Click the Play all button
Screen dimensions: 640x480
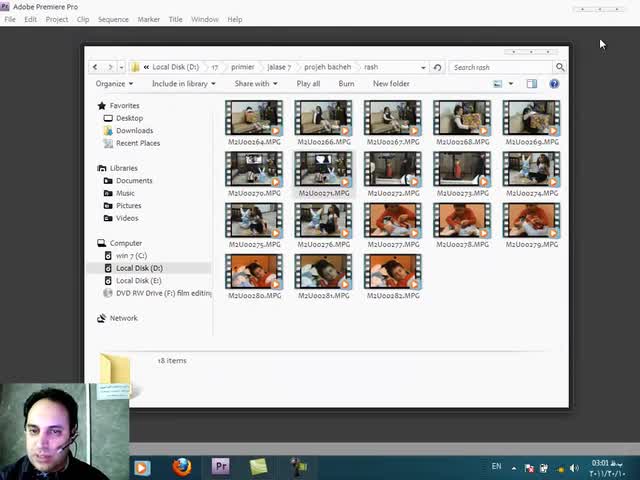[x=308, y=84]
